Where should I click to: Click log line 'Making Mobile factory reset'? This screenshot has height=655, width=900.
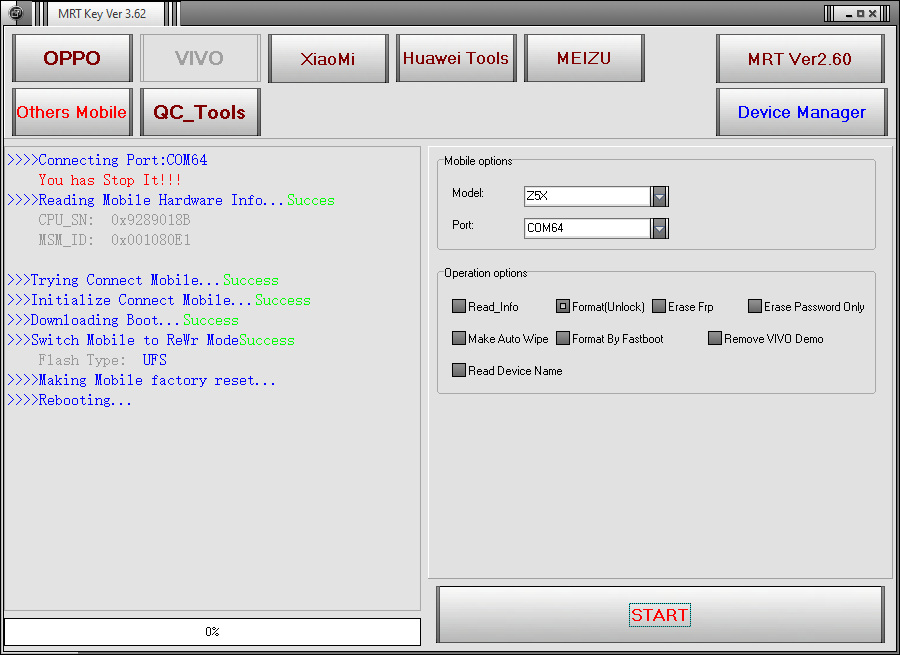[141, 381]
